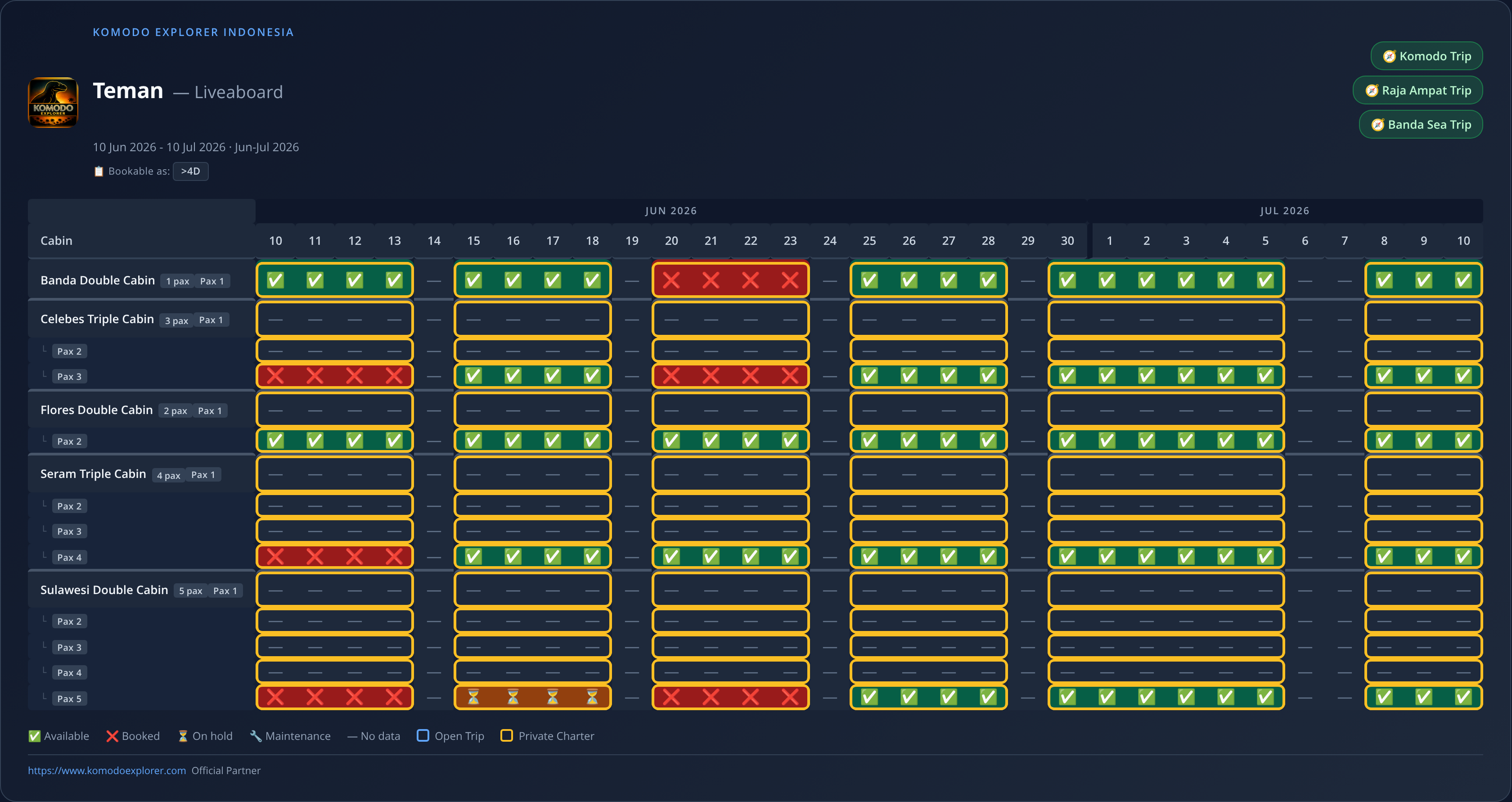Click the Komodo Explorer logo image
This screenshot has height=802, width=1512.
point(53,102)
